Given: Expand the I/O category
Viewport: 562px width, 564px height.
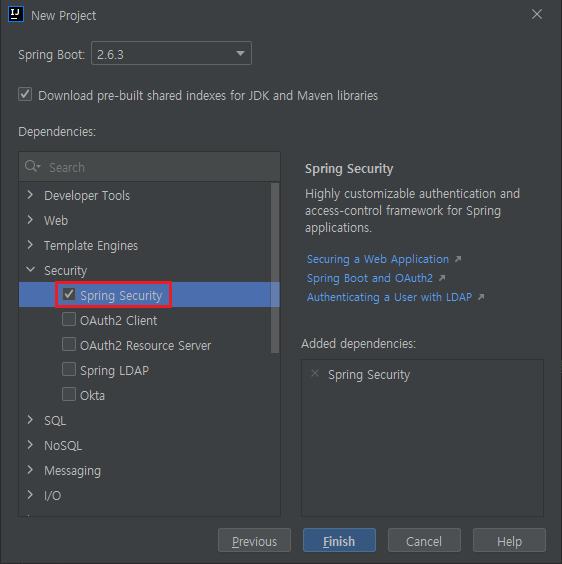Looking at the screenshot, I should (x=31, y=495).
